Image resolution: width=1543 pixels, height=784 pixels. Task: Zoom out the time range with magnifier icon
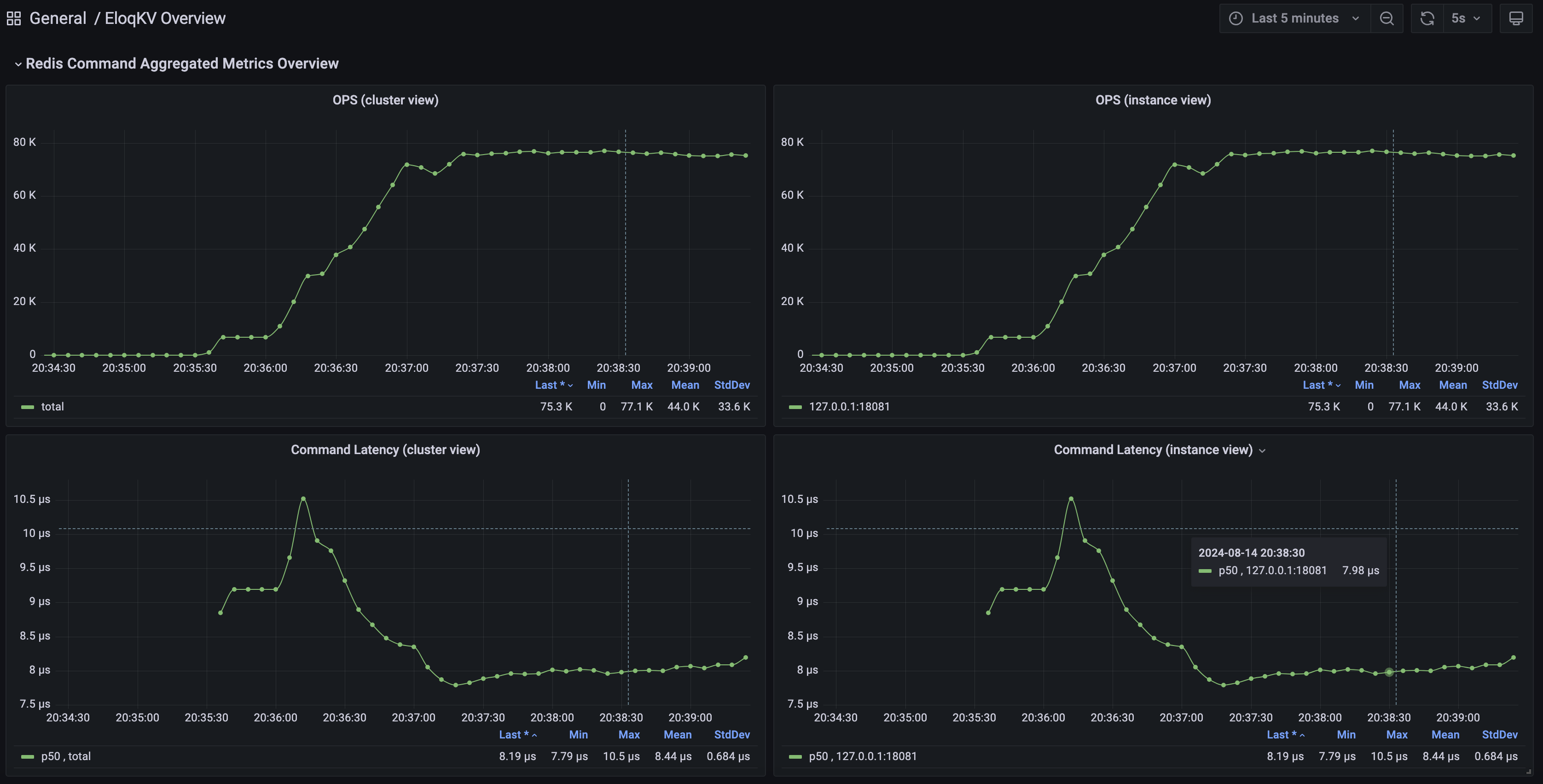pos(1387,18)
